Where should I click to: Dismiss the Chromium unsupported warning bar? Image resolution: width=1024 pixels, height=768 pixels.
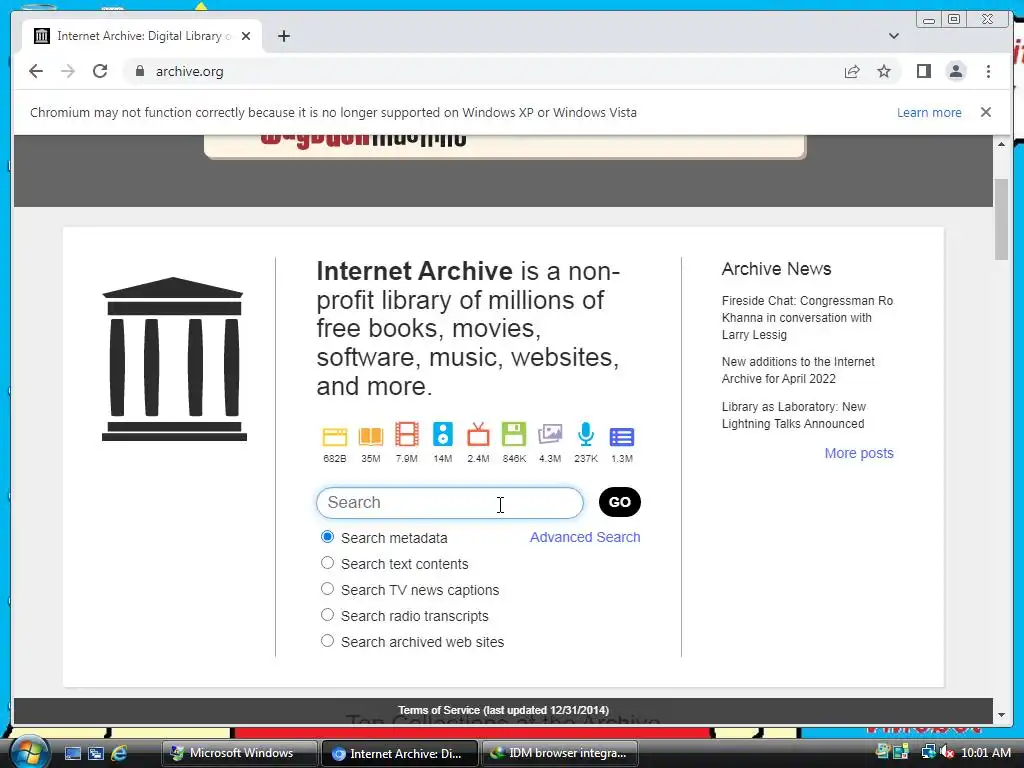[x=985, y=112]
